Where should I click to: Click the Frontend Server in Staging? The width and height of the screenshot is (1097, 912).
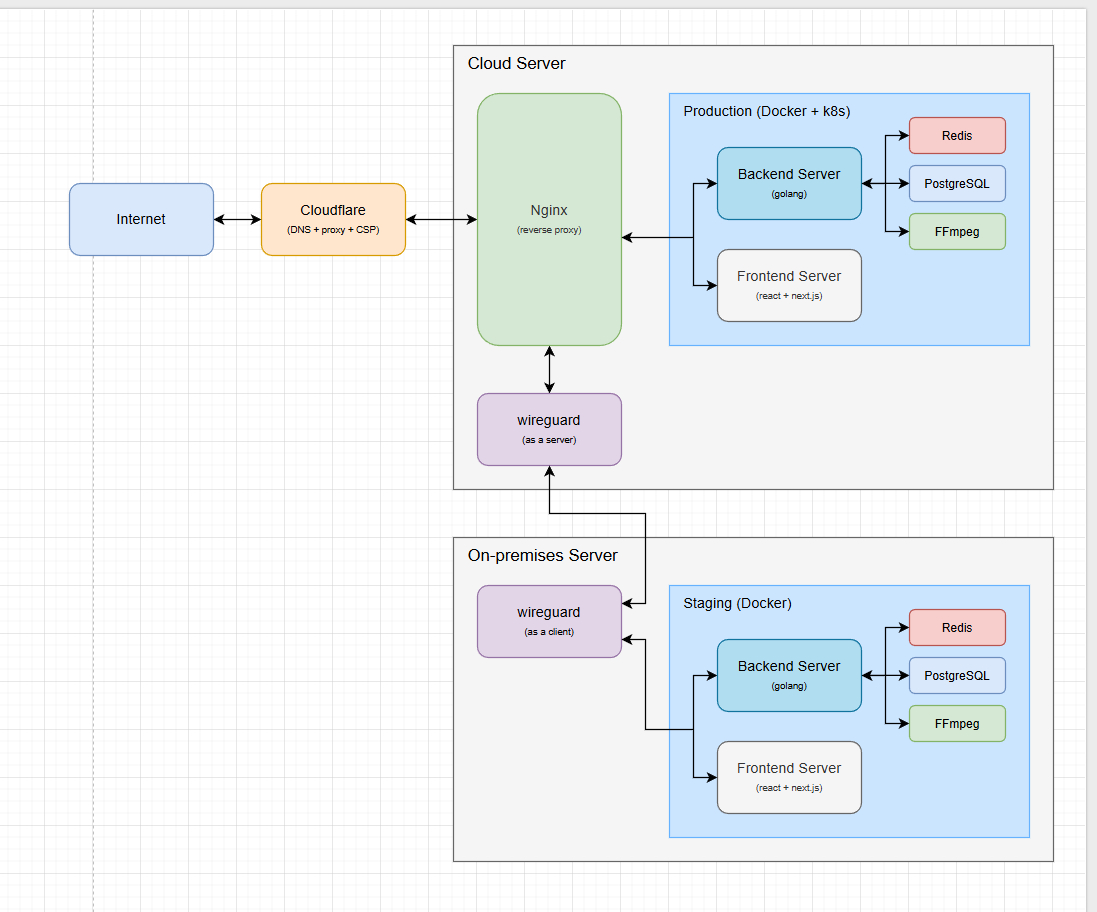point(789,777)
